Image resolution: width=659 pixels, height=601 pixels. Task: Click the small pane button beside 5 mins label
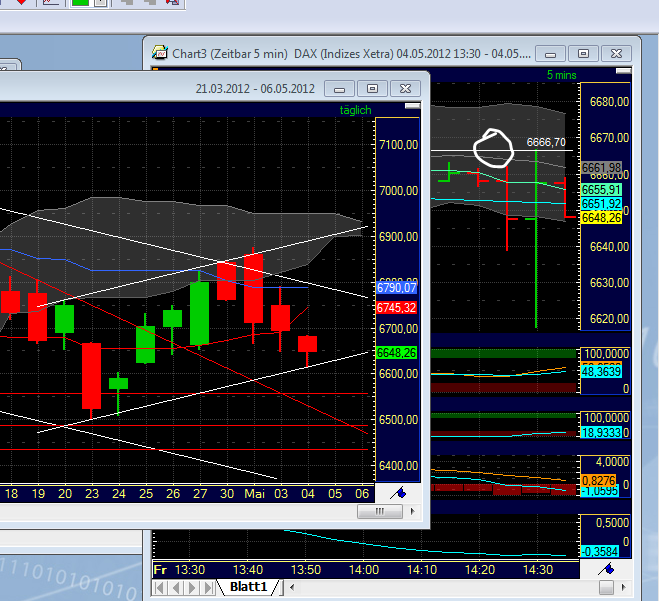click(x=623, y=71)
